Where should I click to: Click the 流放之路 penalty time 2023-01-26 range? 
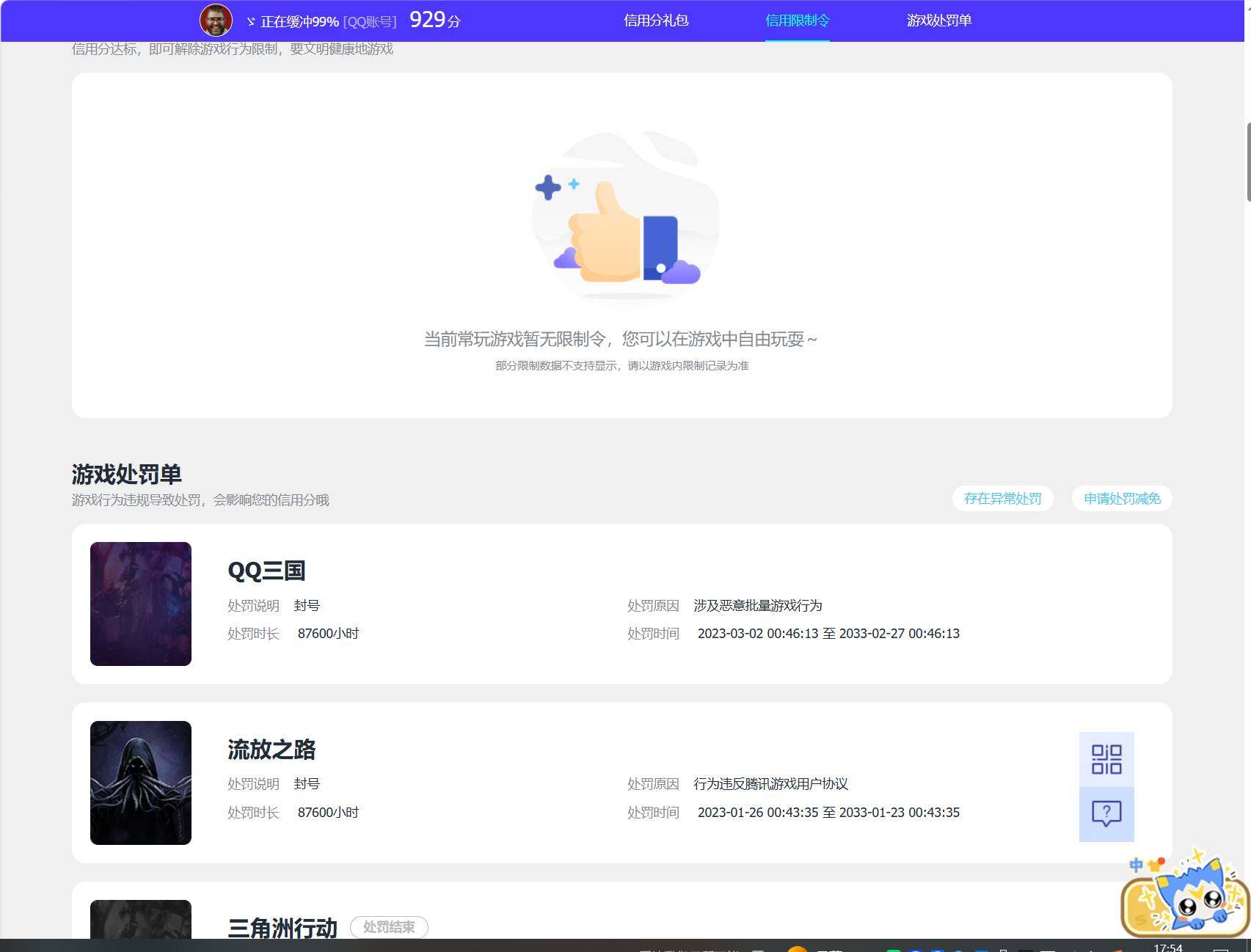828,813
